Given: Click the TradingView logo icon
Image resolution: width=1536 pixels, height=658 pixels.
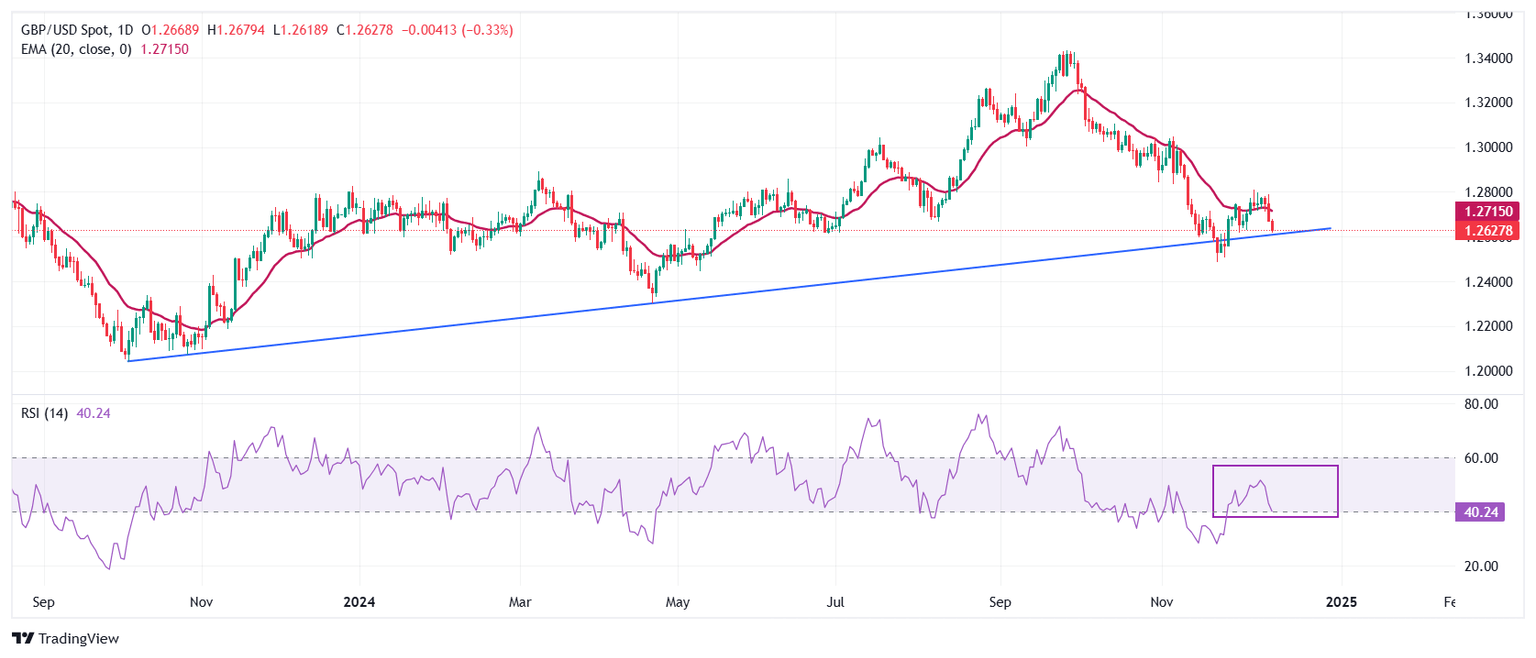Looking at the screenshot, I should [x=22, y=638].
